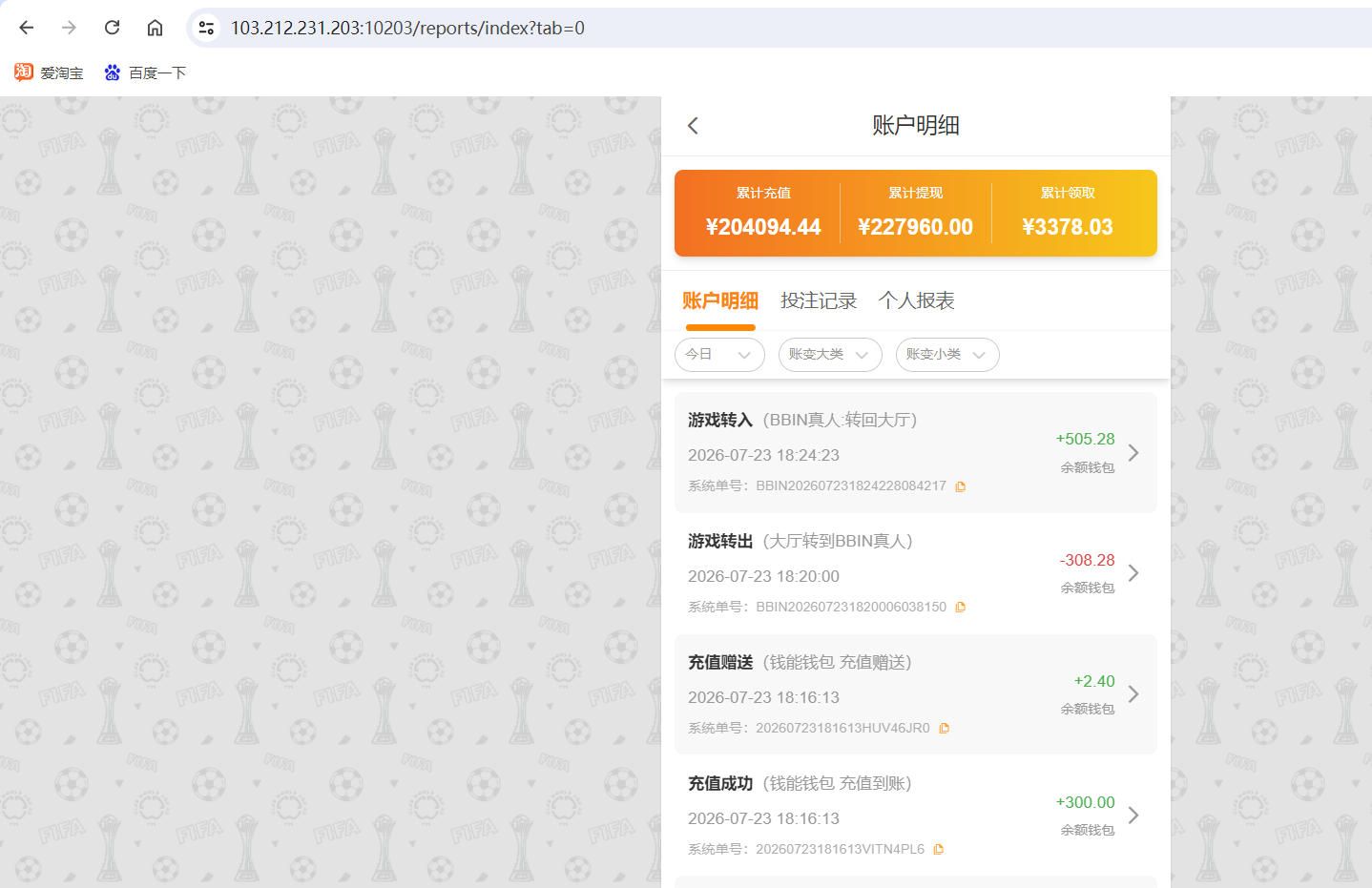This screenshot has width=1372, height=888.
Task: Click the 累计充值 ¥204094.44 total
Action: pos(763,213)
